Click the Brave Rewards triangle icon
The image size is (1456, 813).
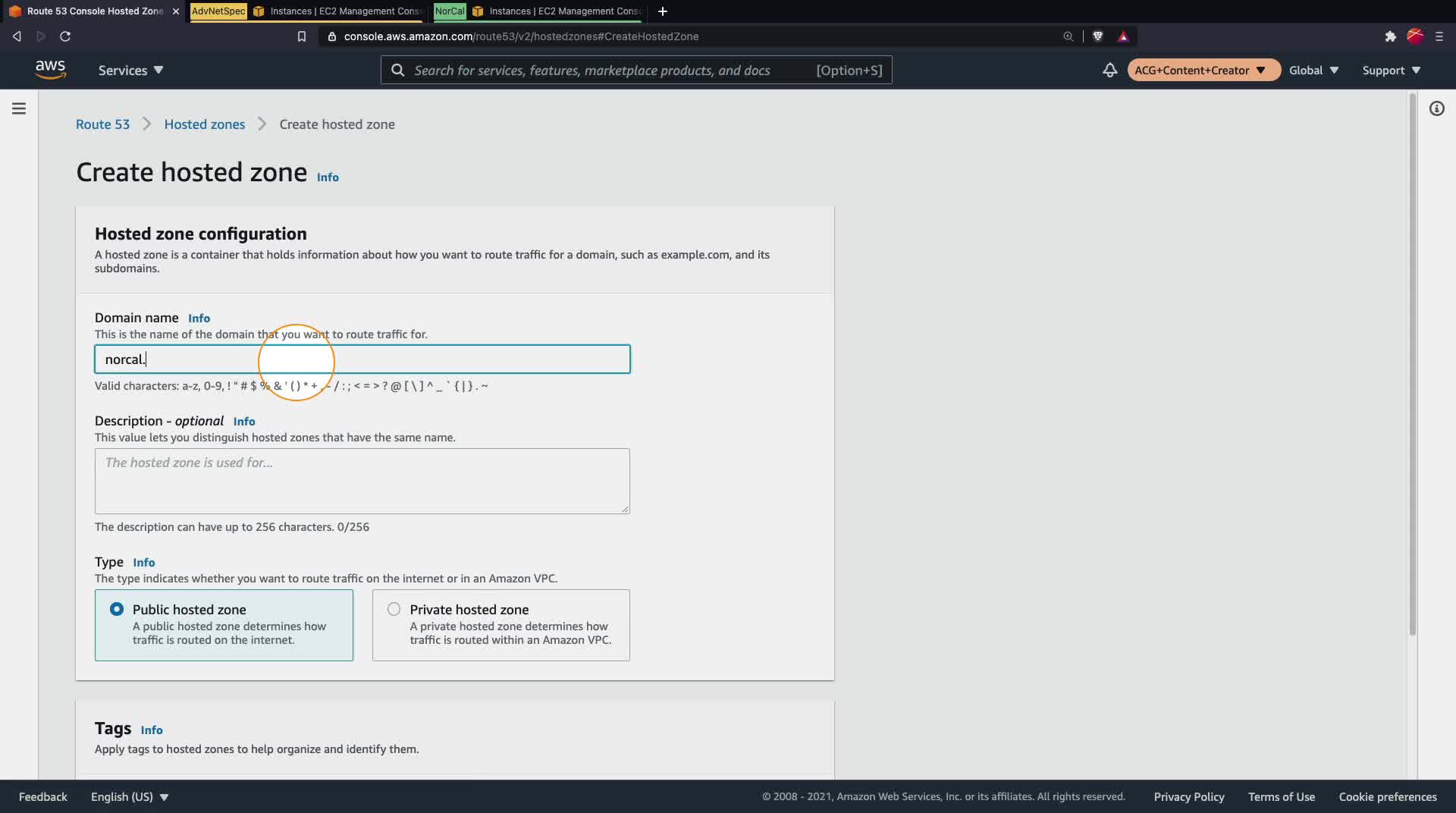point(1123,36)
